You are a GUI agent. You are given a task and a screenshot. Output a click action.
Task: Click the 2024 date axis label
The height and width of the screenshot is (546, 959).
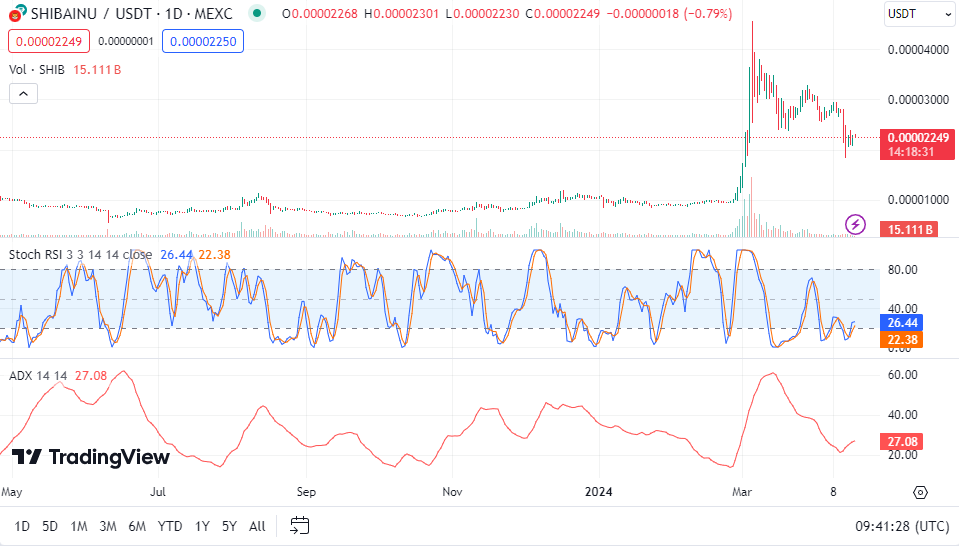(x=598, y=492)
